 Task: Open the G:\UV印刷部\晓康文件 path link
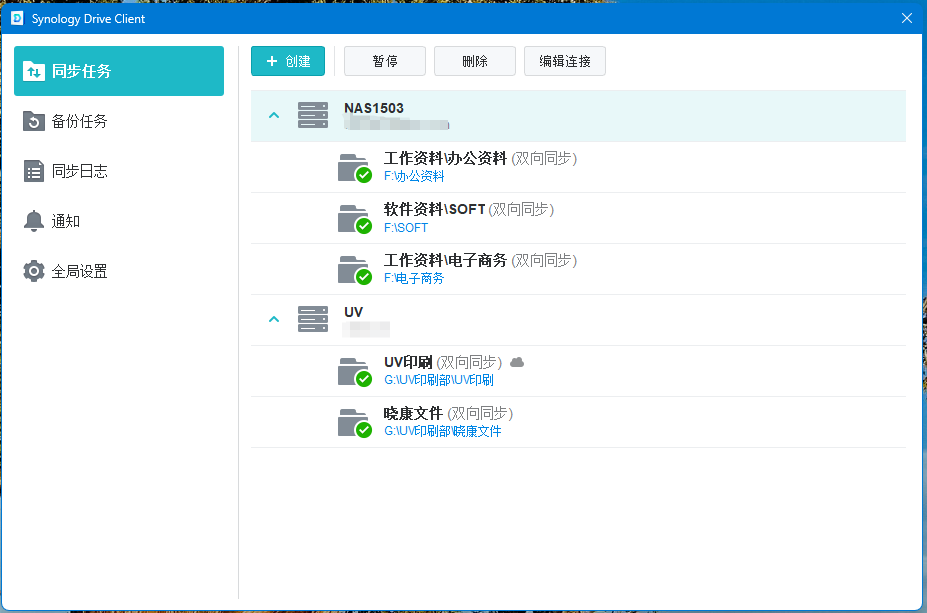[x=442, y=431]
